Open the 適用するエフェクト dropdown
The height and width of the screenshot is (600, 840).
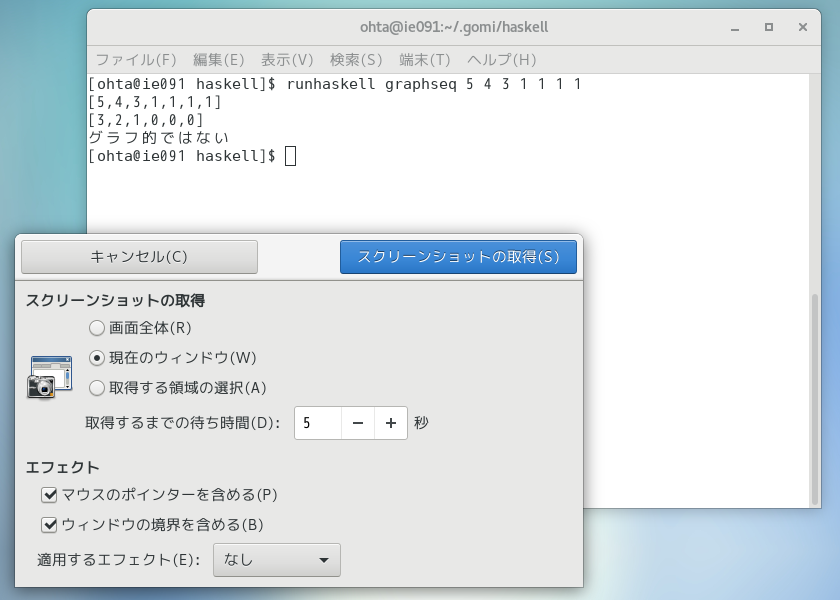[277, 560]
